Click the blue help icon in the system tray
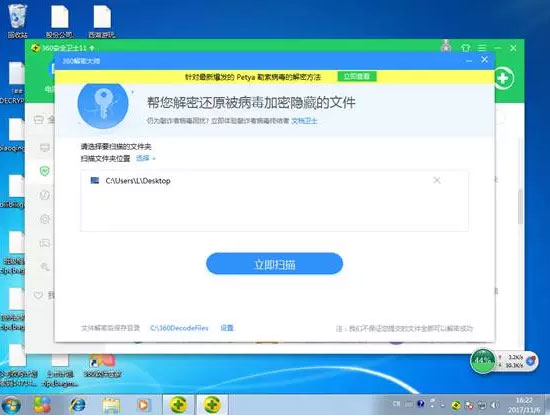This screenshot has width=550, height=416. click(x=421, y=404)
